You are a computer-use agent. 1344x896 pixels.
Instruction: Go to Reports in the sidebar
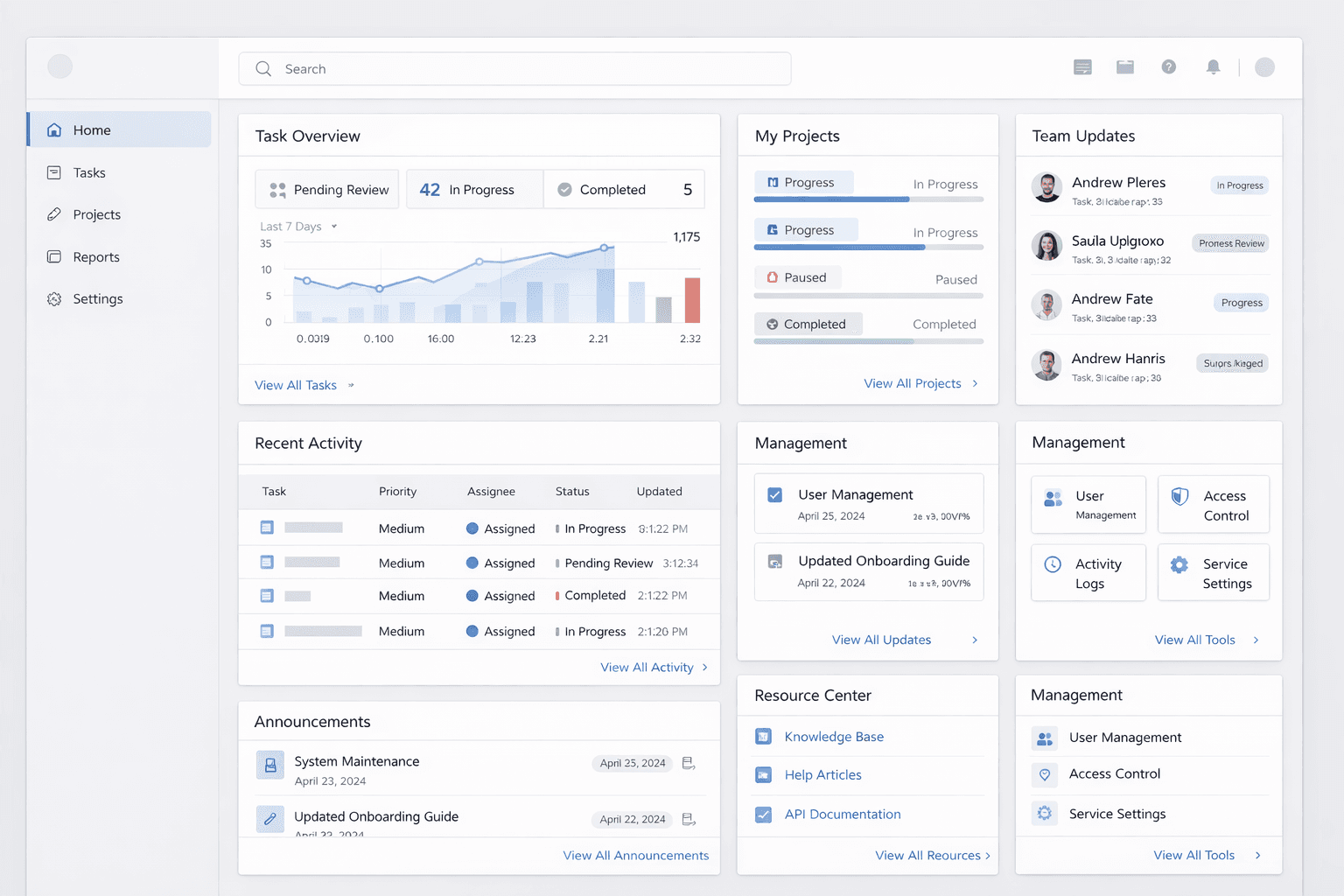pyautogui.click(x=96, y=257)
